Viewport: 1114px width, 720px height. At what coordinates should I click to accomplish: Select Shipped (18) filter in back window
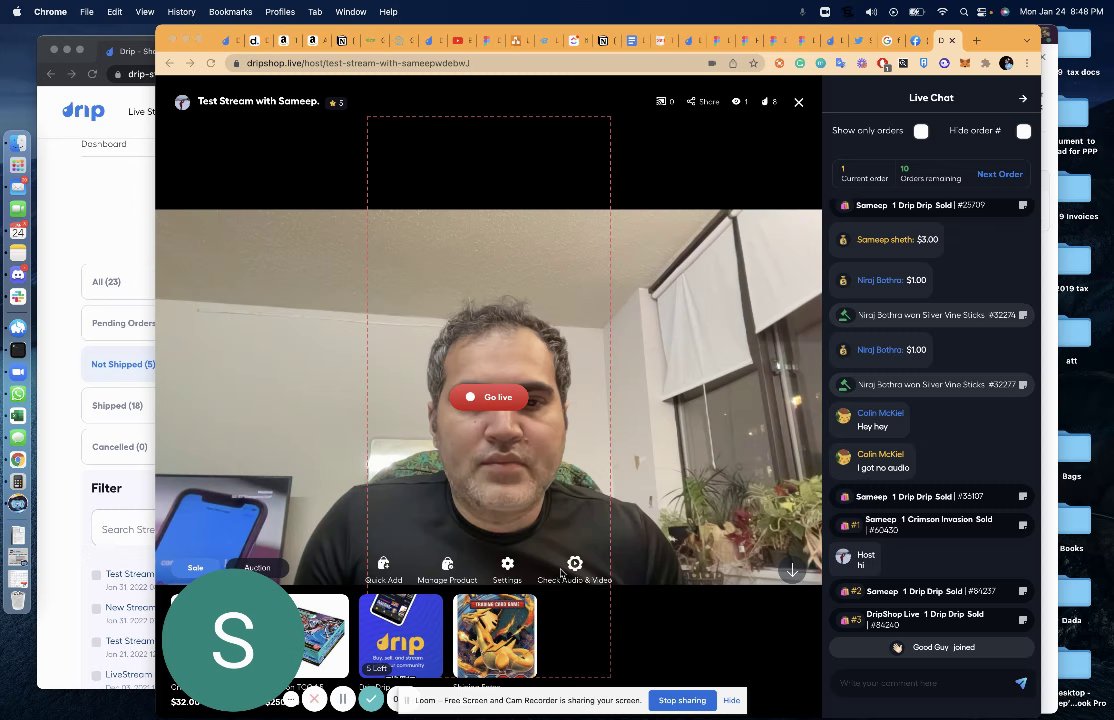click(x=119, y=405)
